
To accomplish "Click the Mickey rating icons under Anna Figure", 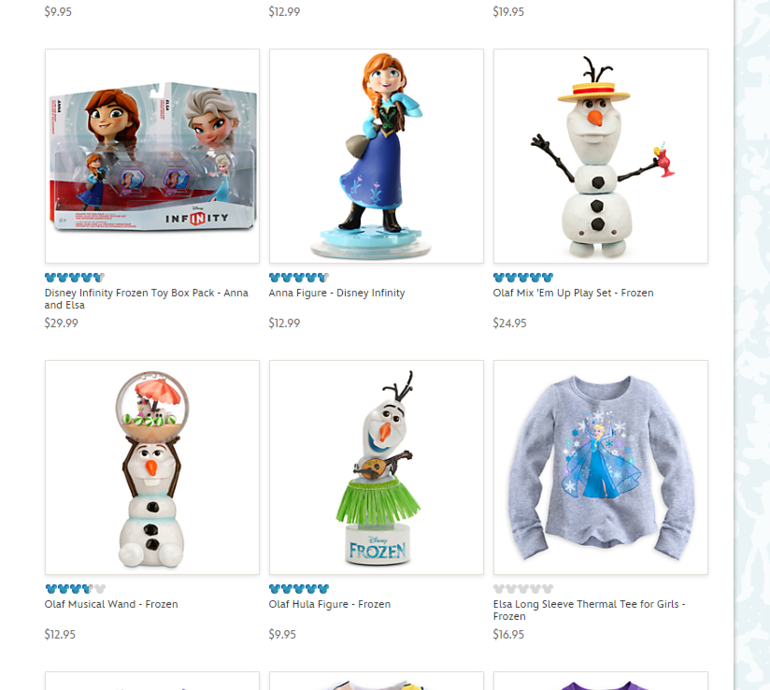I will pos(299,277).
